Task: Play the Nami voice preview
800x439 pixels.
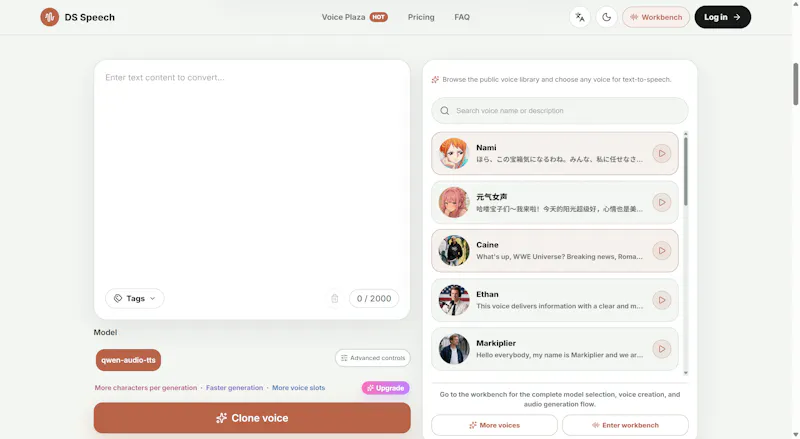Action: tap(662, 154)
